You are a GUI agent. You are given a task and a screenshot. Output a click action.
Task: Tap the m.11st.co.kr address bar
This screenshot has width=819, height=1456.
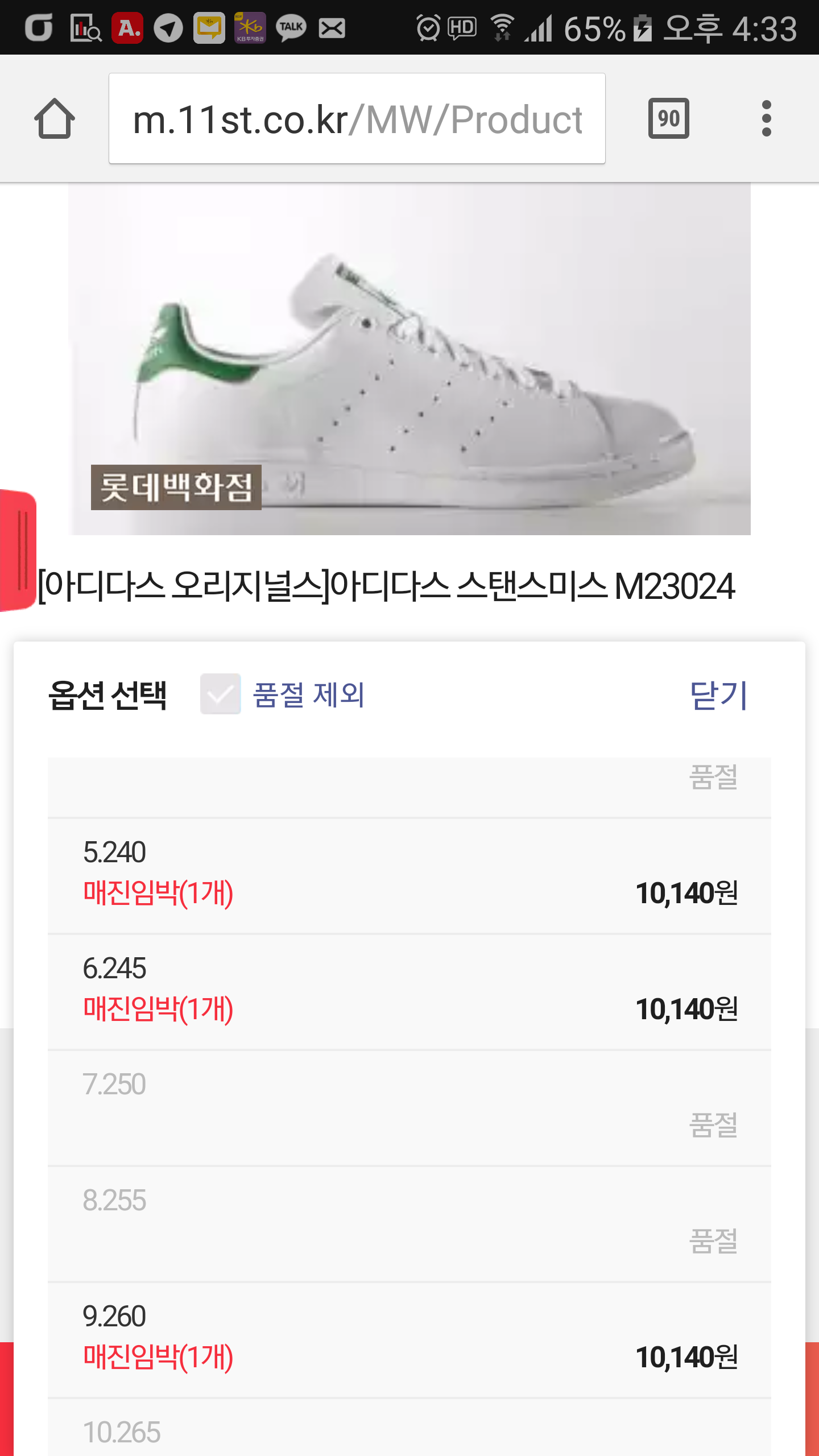point(357,118)
